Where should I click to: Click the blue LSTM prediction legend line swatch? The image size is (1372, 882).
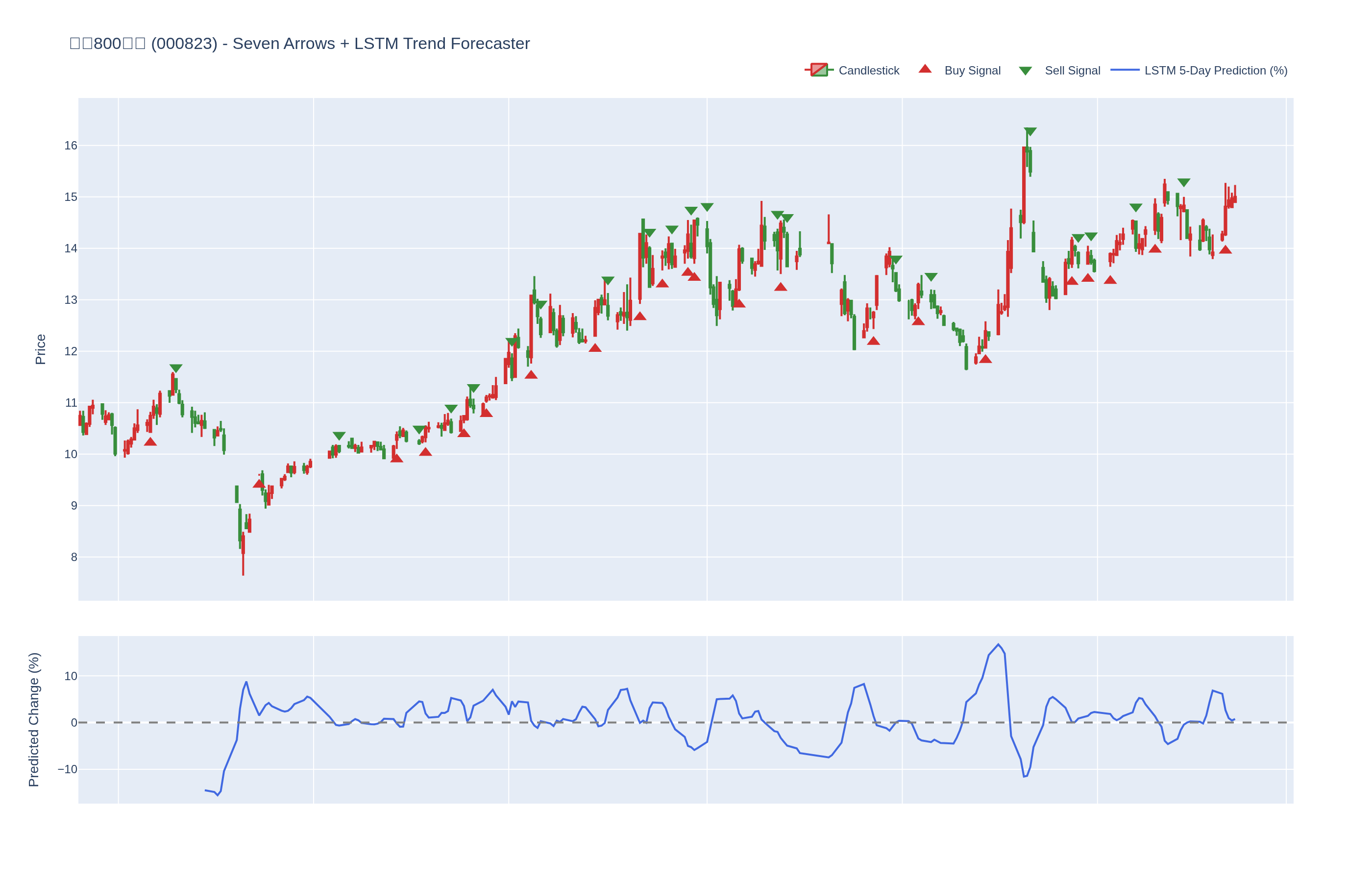(x=1125, y=70)
